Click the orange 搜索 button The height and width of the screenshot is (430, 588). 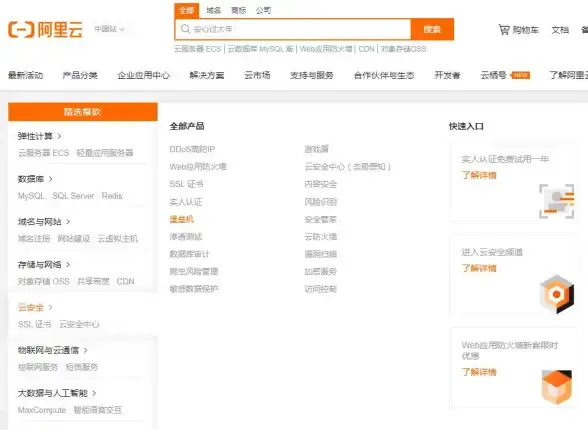click(432, 29)
